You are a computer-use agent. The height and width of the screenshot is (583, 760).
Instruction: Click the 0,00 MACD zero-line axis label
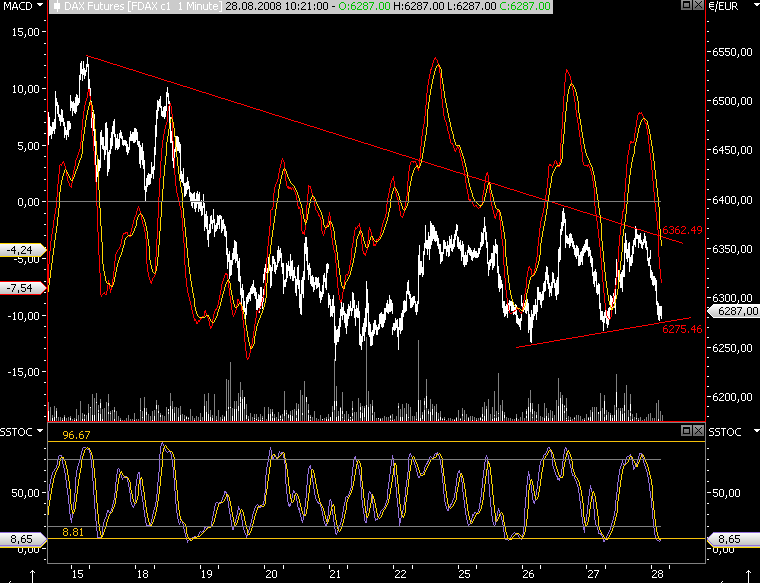point(30,202)
